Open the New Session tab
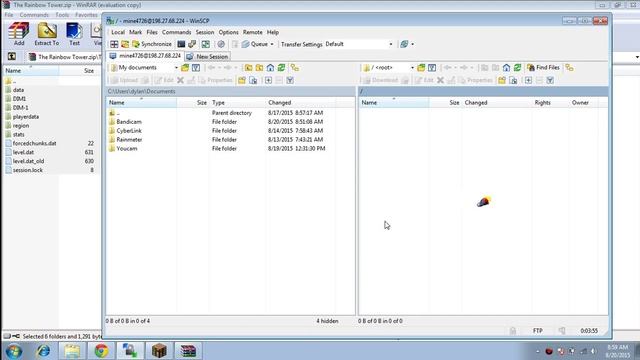The width and height of the screenshot is (640, 360). click(x=207, y=56)
